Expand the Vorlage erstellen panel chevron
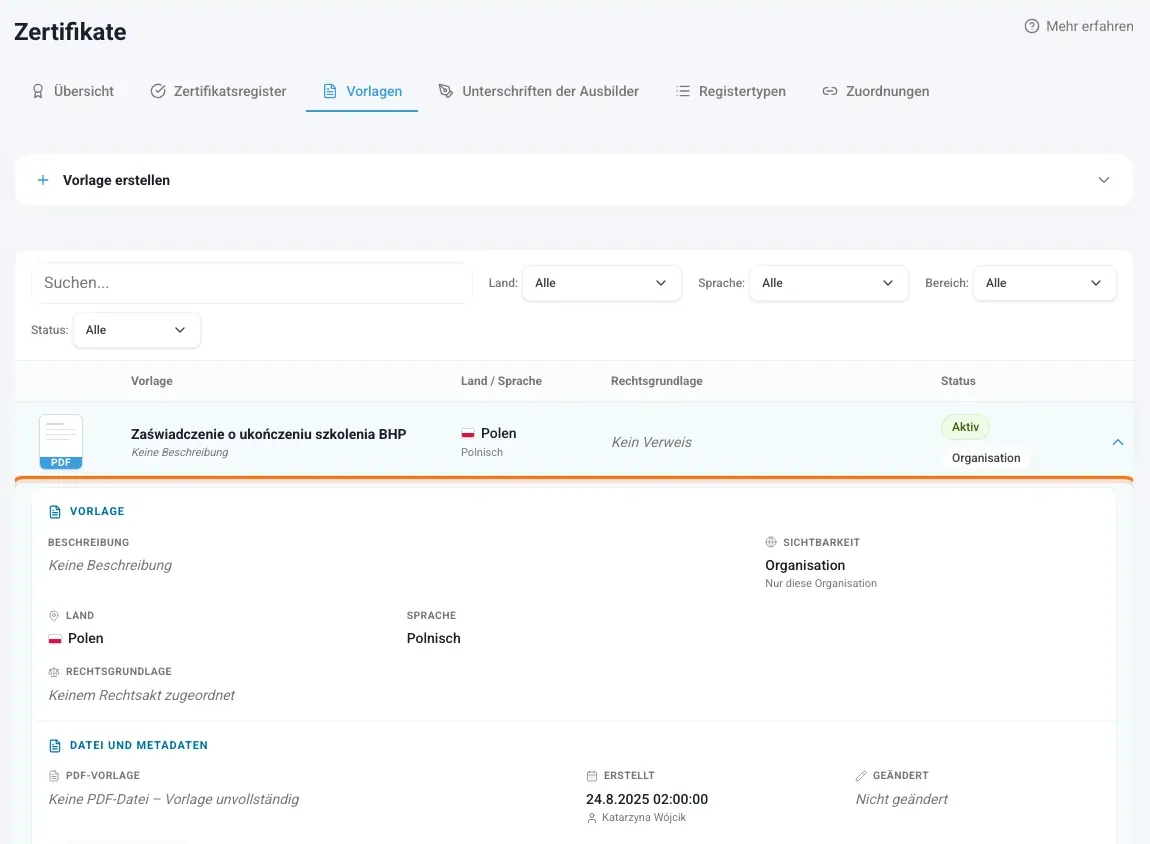Viewport: 1150px width, 844px height. [1104, 180]
